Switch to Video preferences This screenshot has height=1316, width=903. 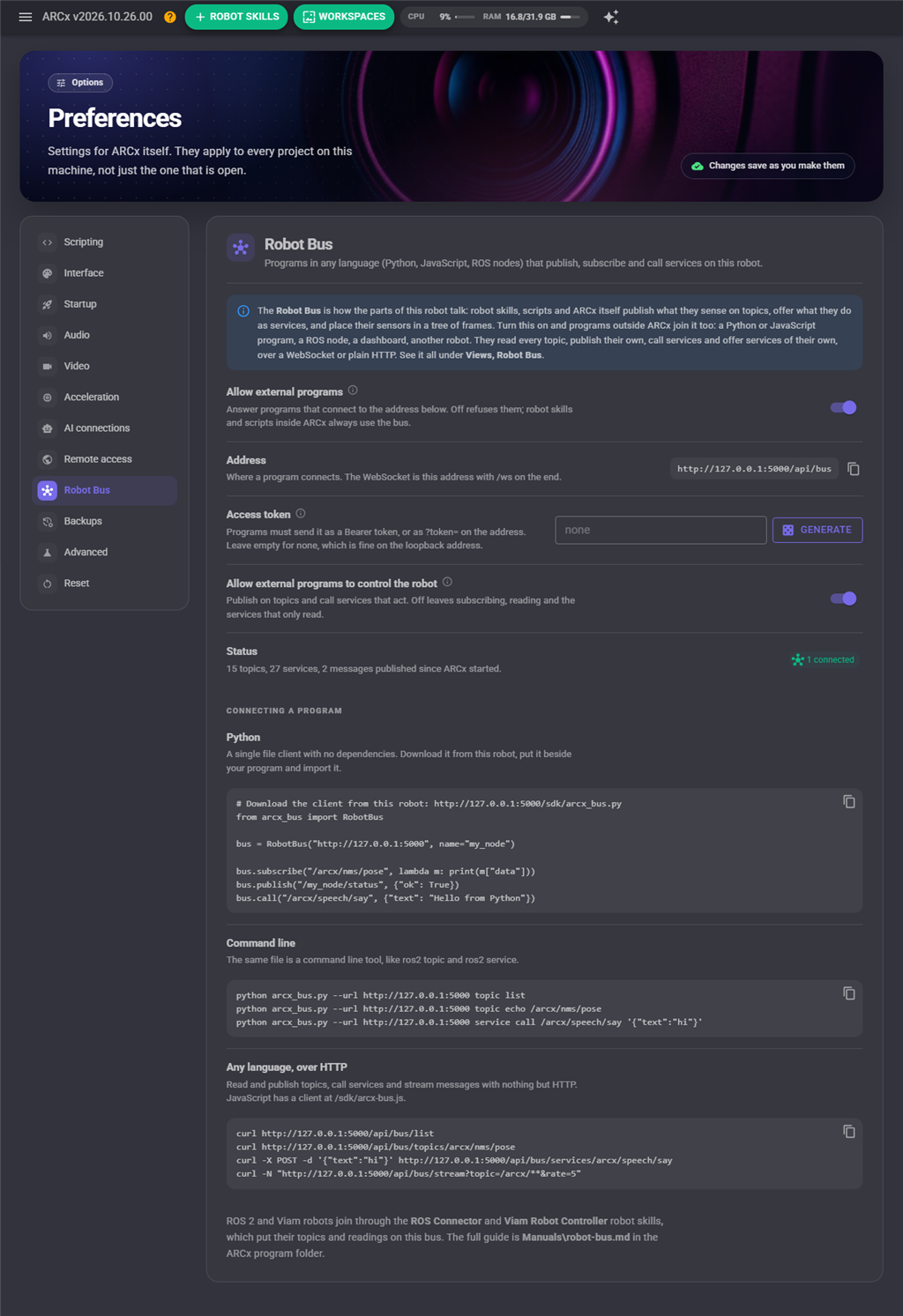(x=105, y=366)
